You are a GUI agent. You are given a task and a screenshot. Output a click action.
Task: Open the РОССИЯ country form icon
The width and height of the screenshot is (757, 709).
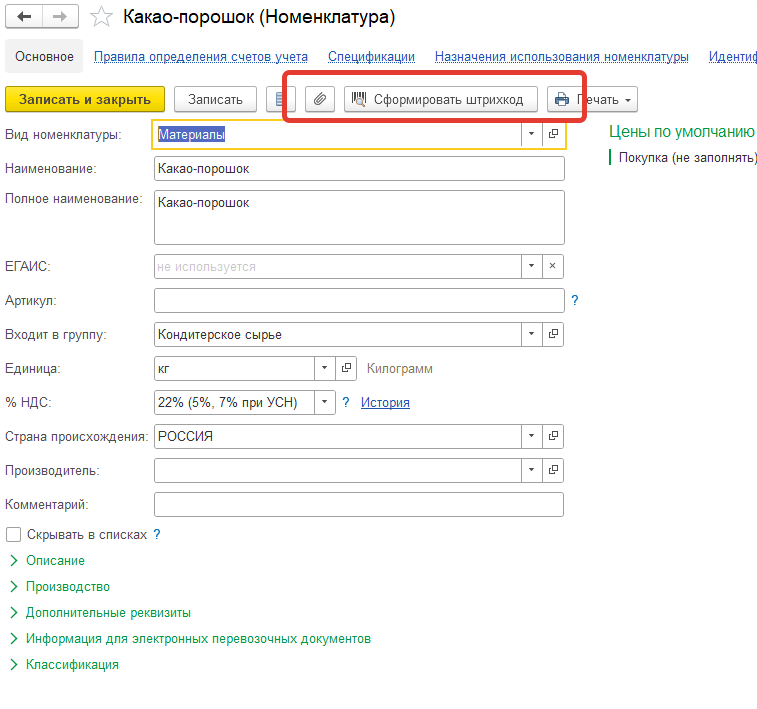click(x=553, y=436)
